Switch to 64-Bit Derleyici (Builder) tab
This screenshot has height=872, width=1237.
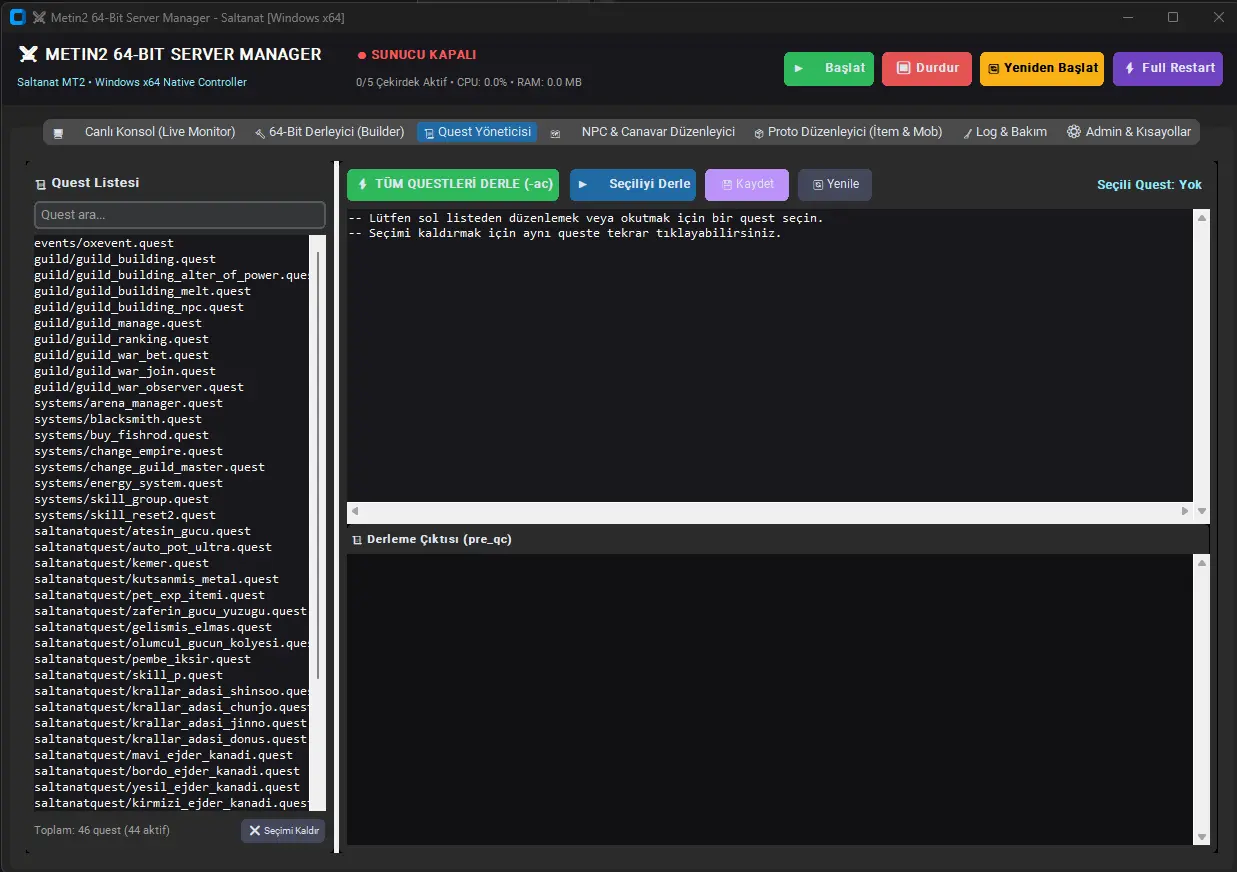coord(329,132)
